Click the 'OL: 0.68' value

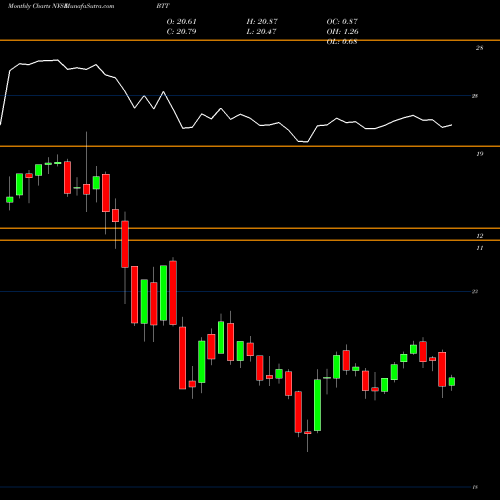click(x=342, y=42)
